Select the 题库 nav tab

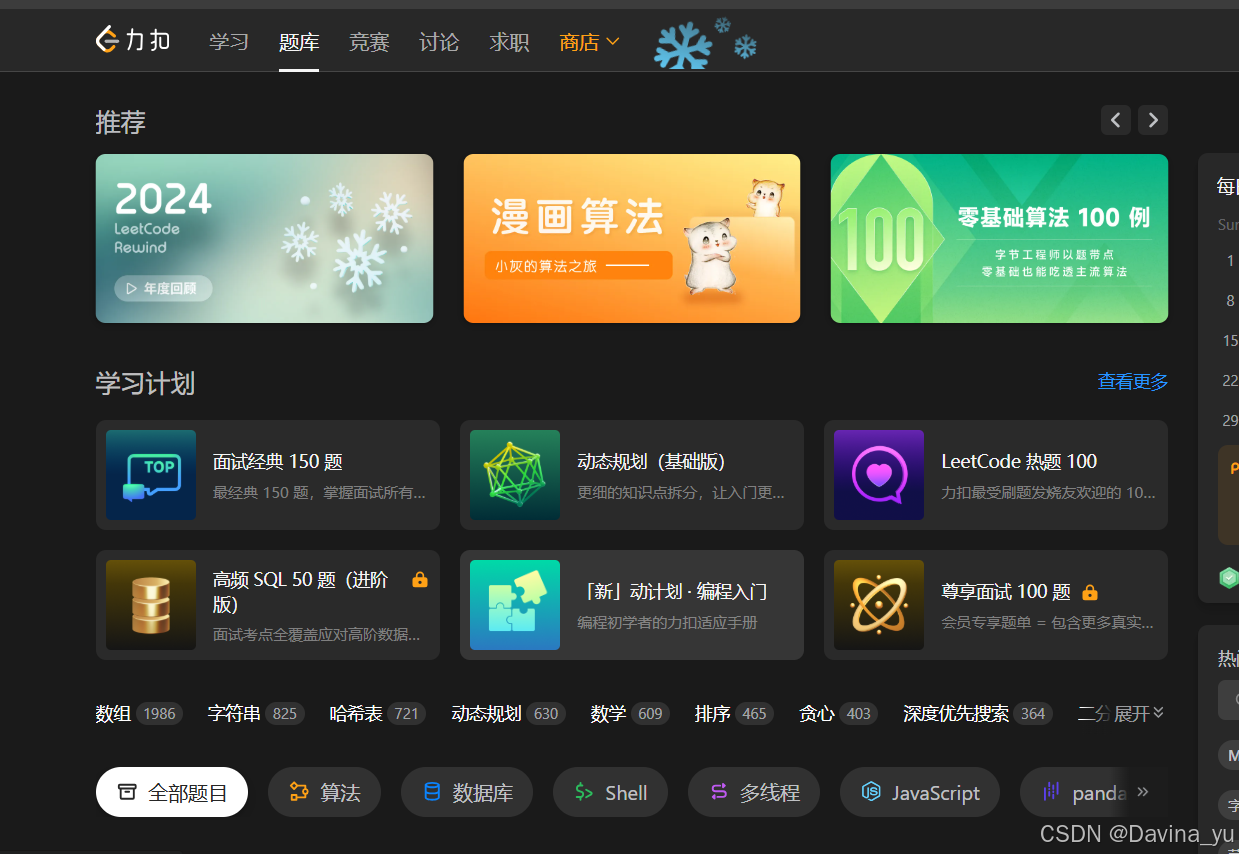(x=299, y=42)
